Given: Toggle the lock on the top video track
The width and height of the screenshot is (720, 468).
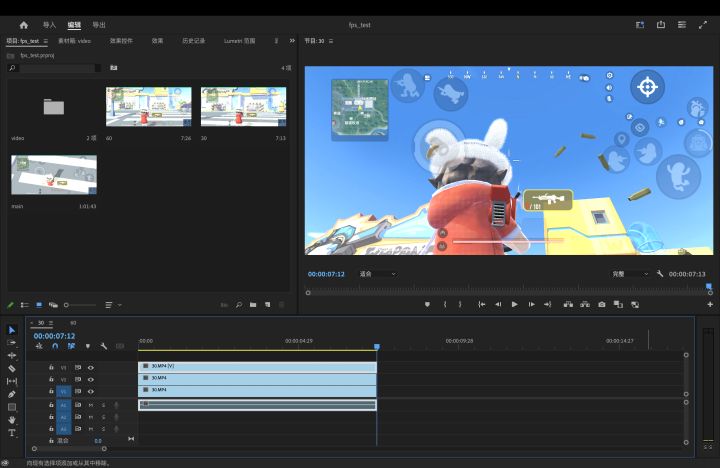Looking at the screenshot, I should click(52, 367).
